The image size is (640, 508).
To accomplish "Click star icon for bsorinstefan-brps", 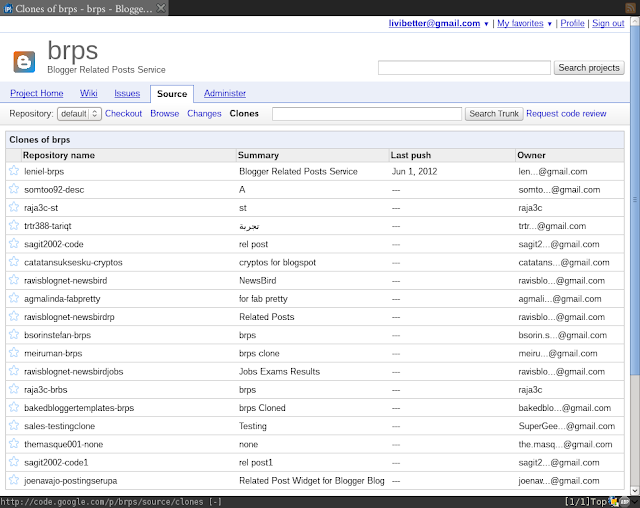I will pyautogui.click(x=14, y=334).
